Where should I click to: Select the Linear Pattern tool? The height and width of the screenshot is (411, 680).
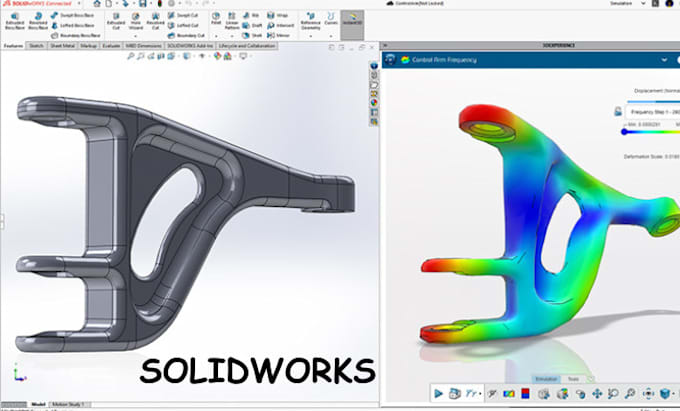[232, 21]
